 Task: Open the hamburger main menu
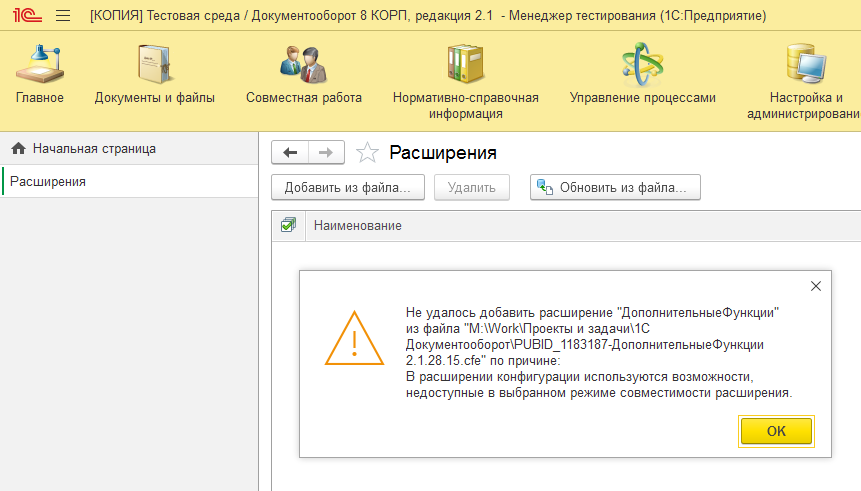[63, 15]
